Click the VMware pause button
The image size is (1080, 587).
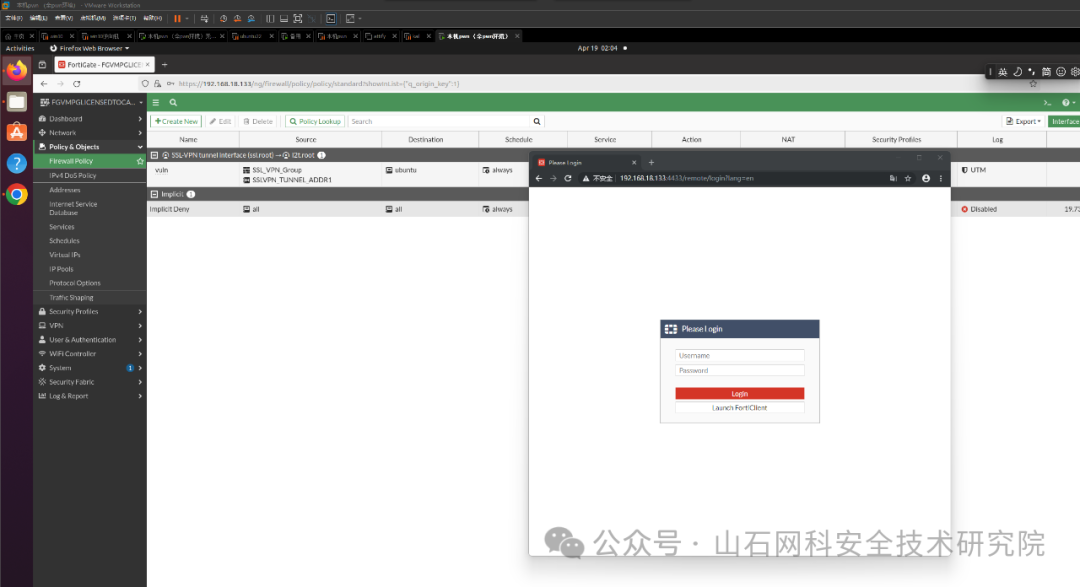pyautogui.click(x=177, y=19)
